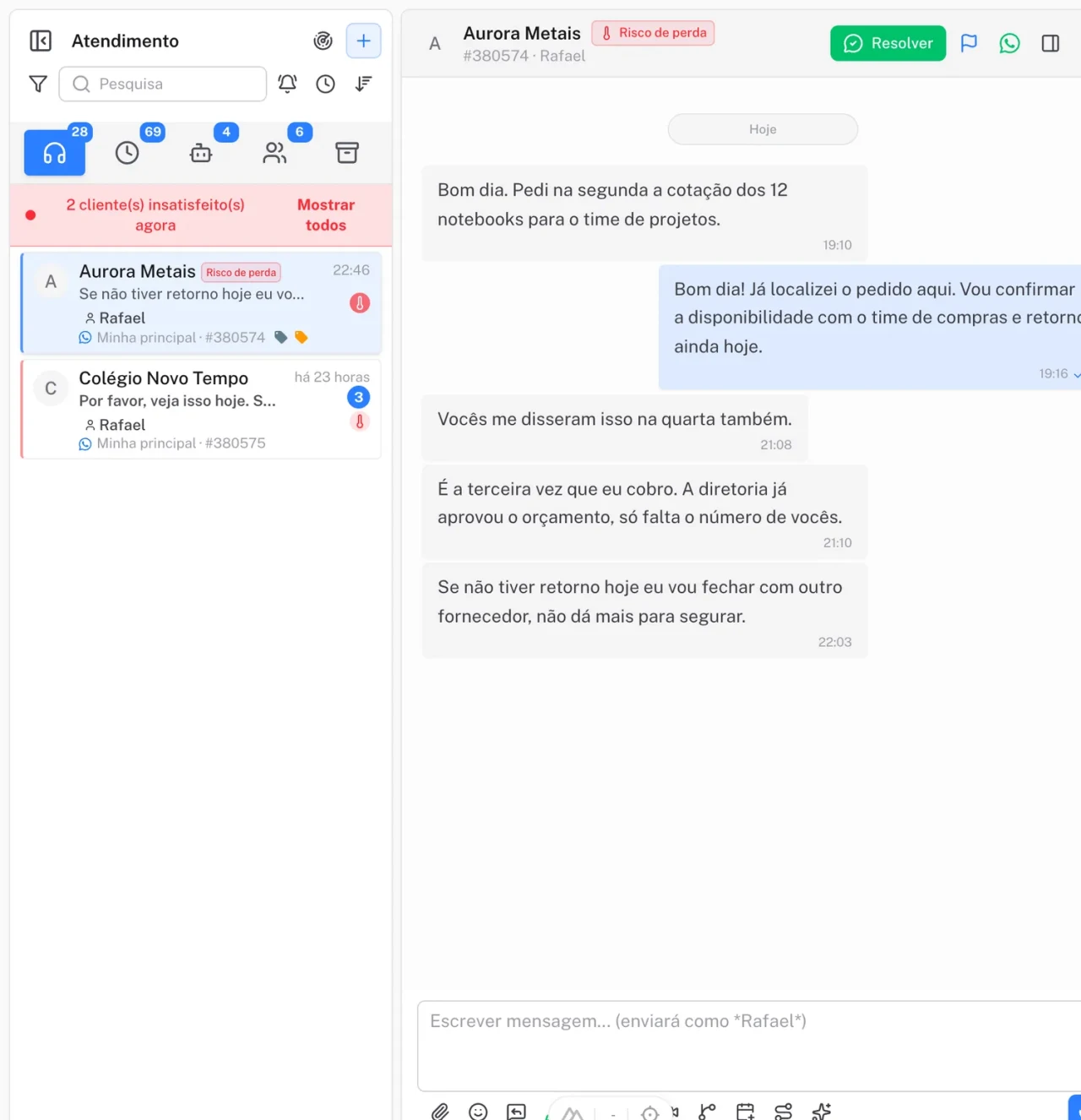Image resolution: width=1081 pixels, height=1120 pixels.
Task: Select the headset tab with 28 badge
Action: pos(55,152)
